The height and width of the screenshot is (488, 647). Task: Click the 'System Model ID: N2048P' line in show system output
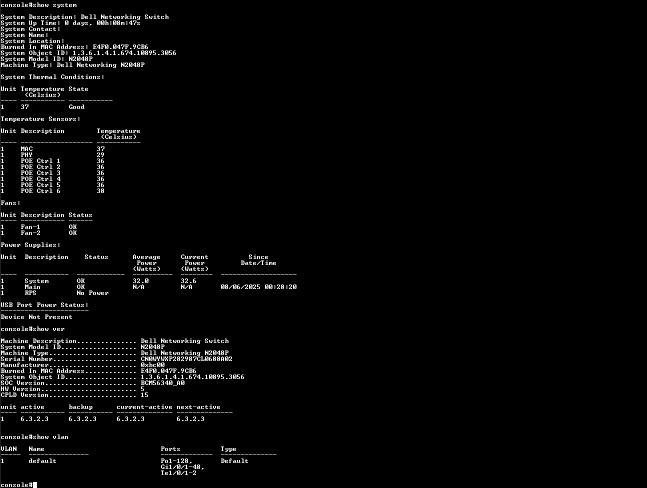tap(47, 59)
